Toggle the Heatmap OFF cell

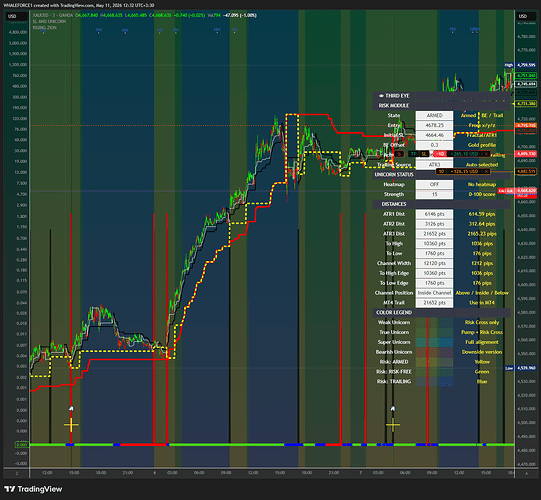434,184
